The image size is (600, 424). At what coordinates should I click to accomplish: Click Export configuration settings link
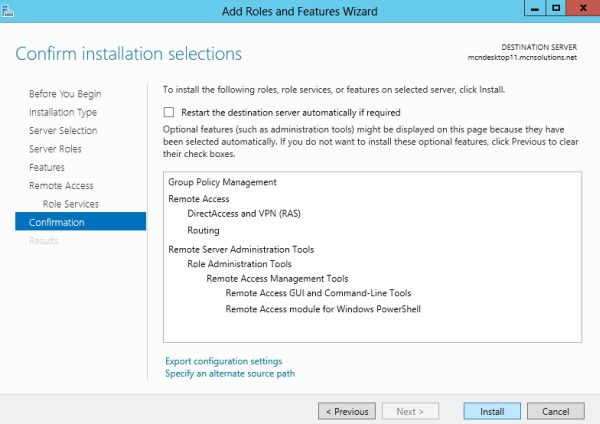click(x=223, y=361)
